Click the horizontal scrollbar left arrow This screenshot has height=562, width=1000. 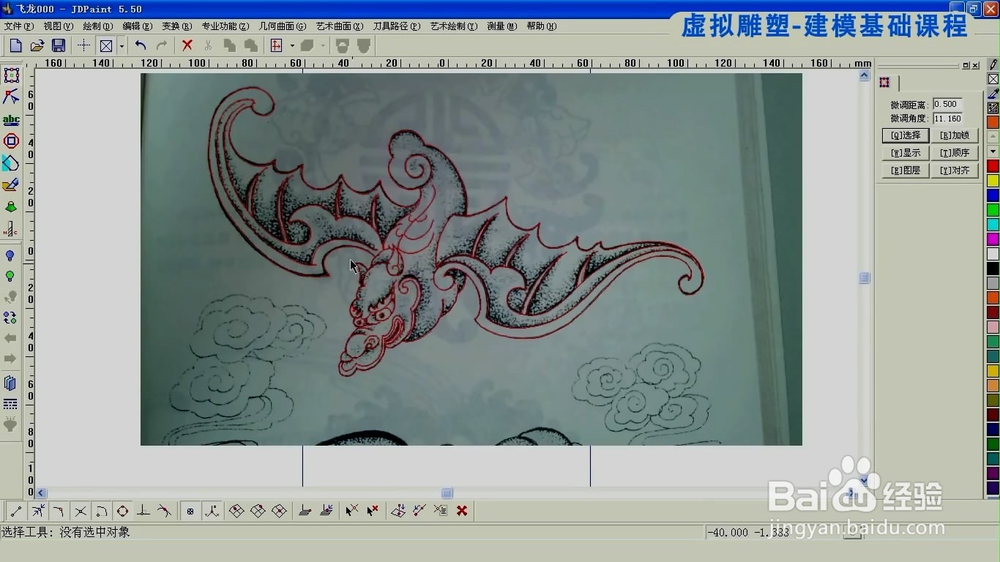[41, 492]
